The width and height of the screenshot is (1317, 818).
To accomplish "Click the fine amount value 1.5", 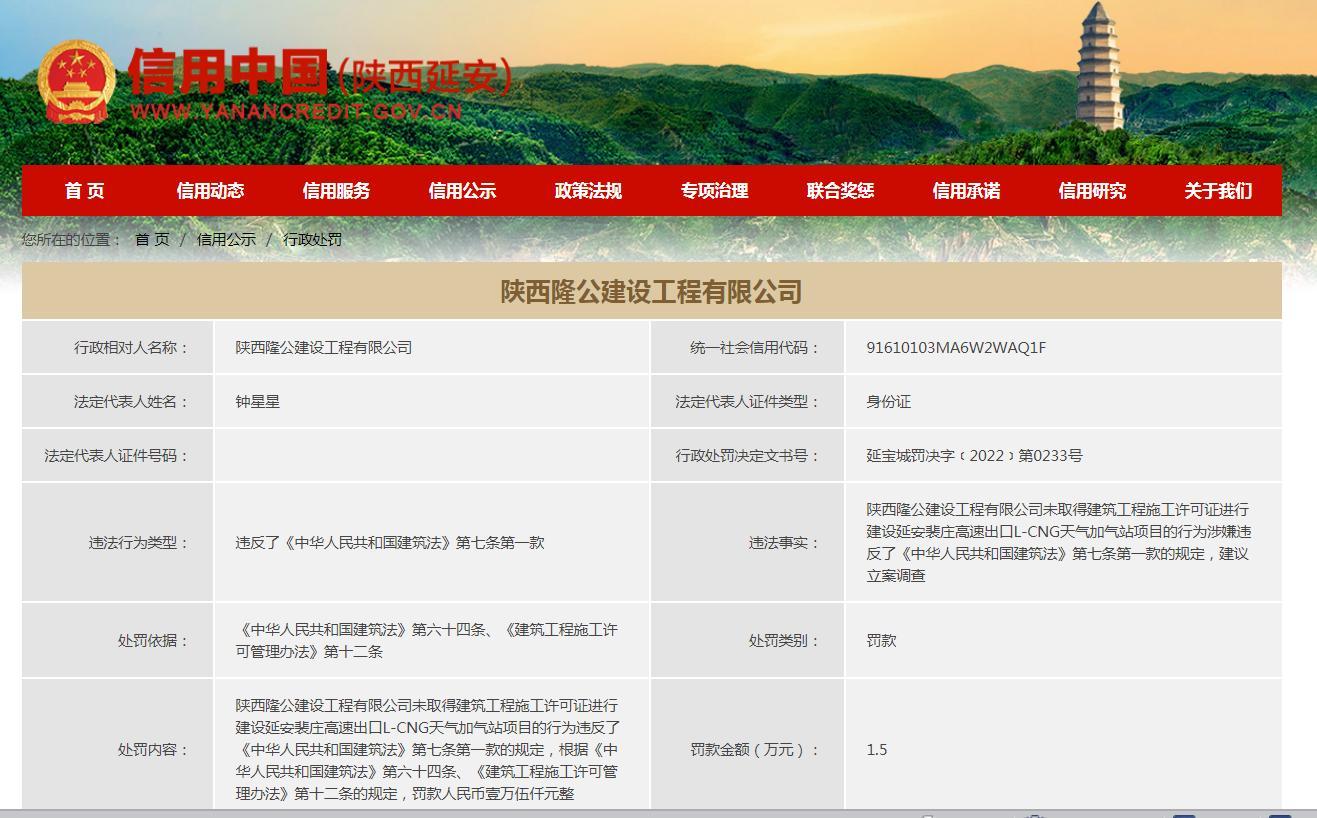I will coord(877,750).
